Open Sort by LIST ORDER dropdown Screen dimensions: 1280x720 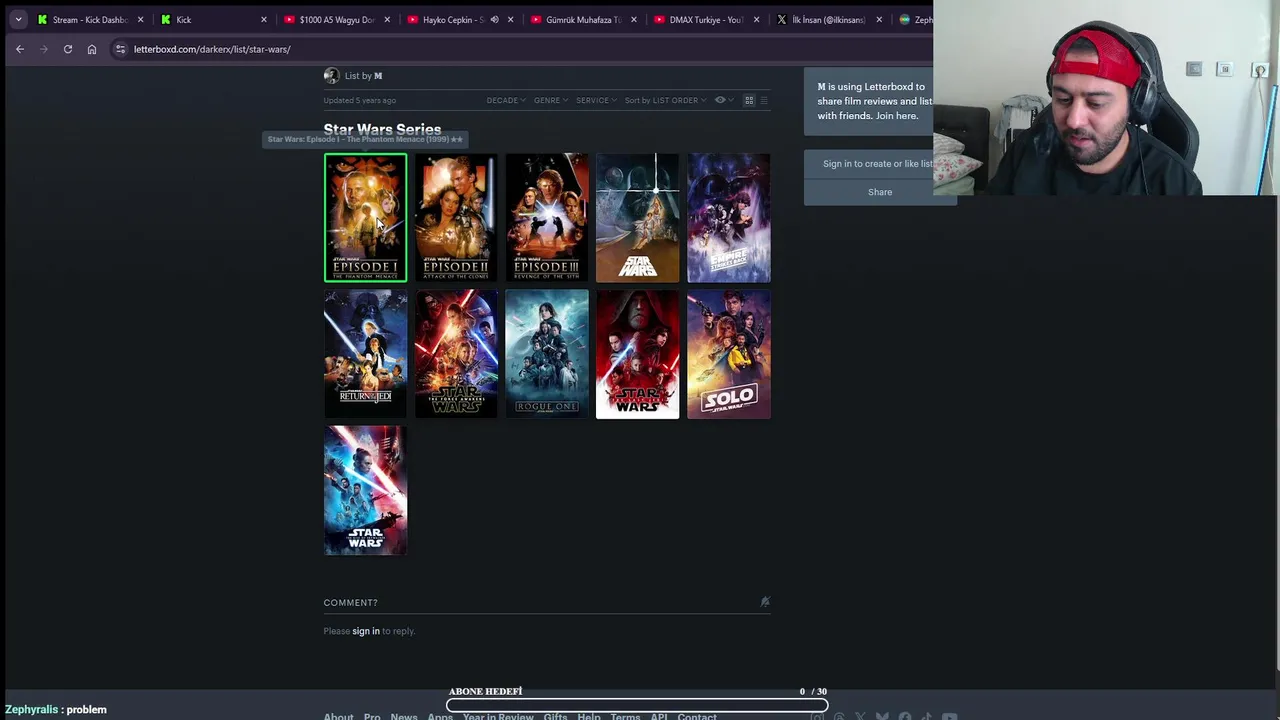(665, 100)
